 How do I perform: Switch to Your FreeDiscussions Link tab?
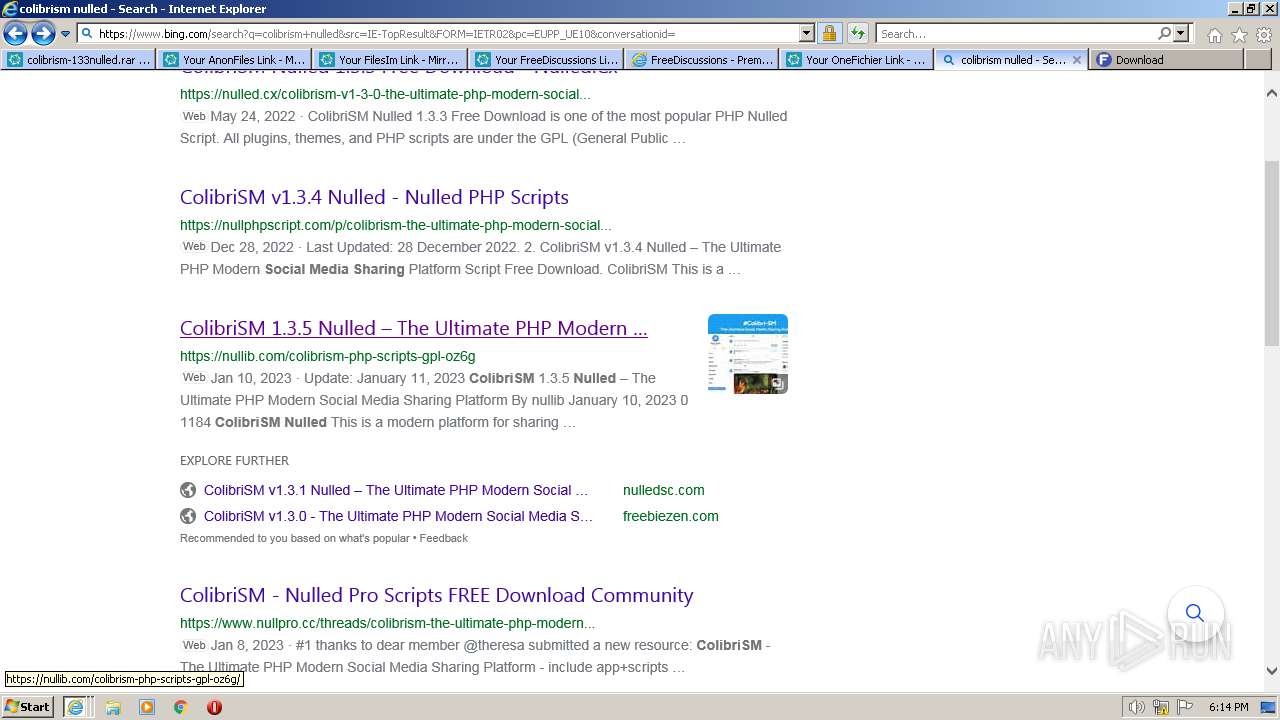pos(547,60)
